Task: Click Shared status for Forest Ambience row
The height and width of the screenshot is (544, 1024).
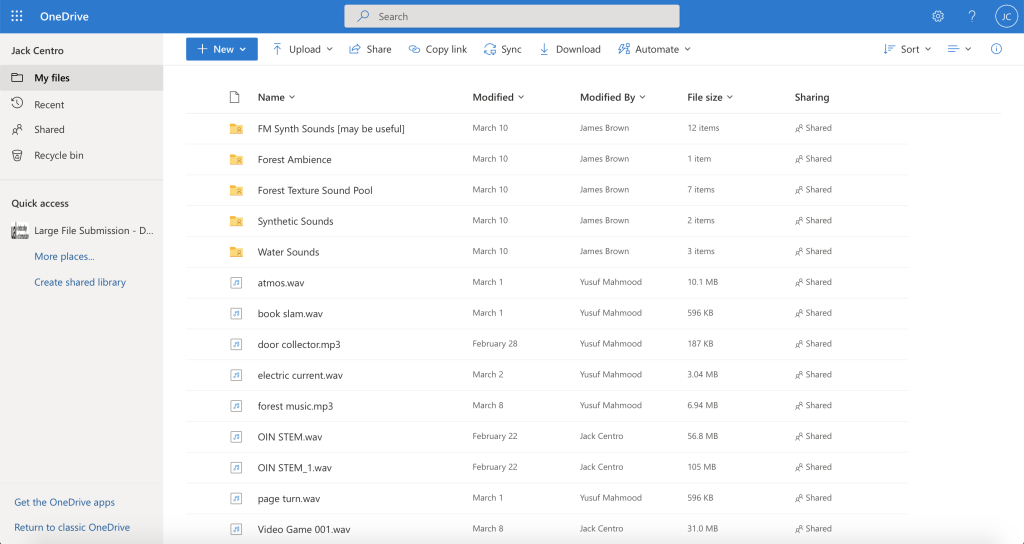Action: click(813, 159)
